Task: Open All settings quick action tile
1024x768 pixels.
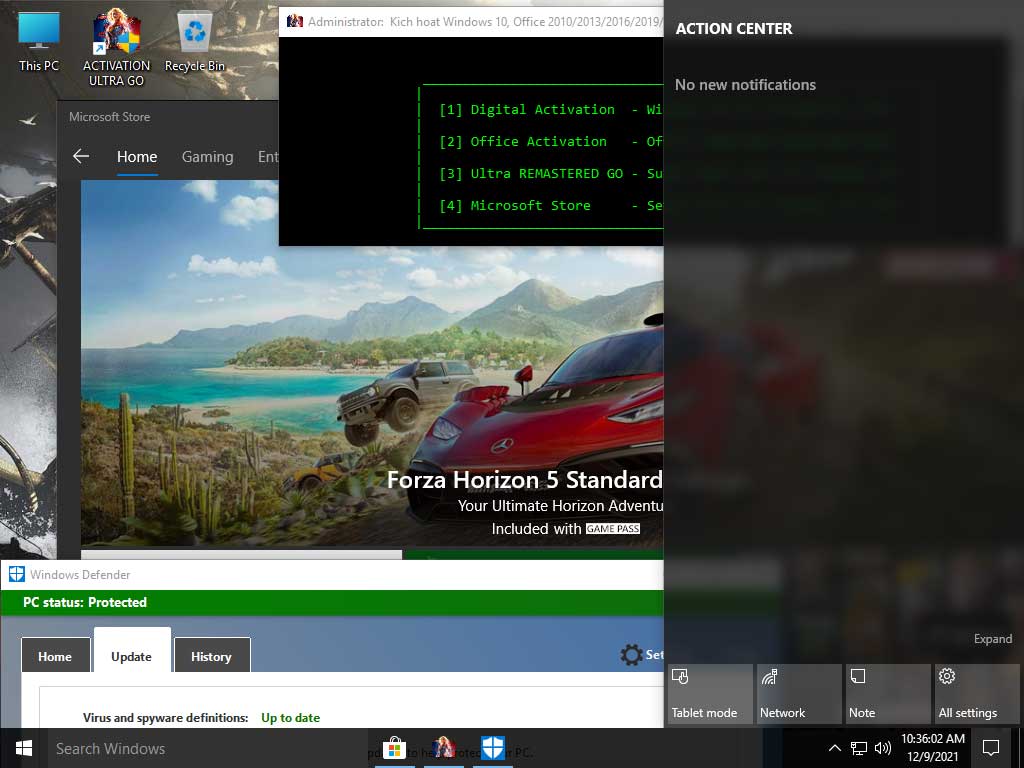Action: point(977,694)
